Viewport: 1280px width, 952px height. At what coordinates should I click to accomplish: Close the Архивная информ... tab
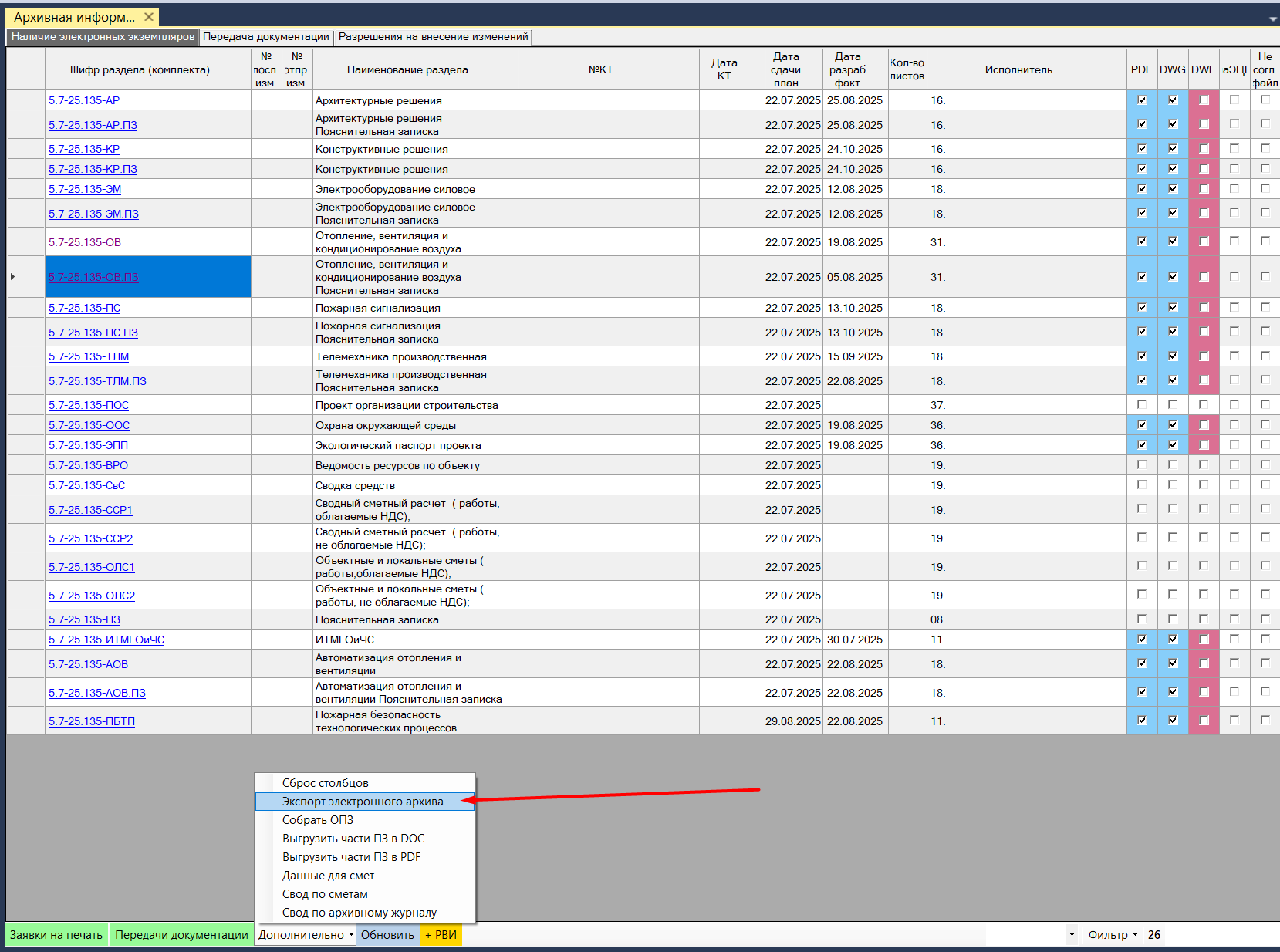click(149, 16)
